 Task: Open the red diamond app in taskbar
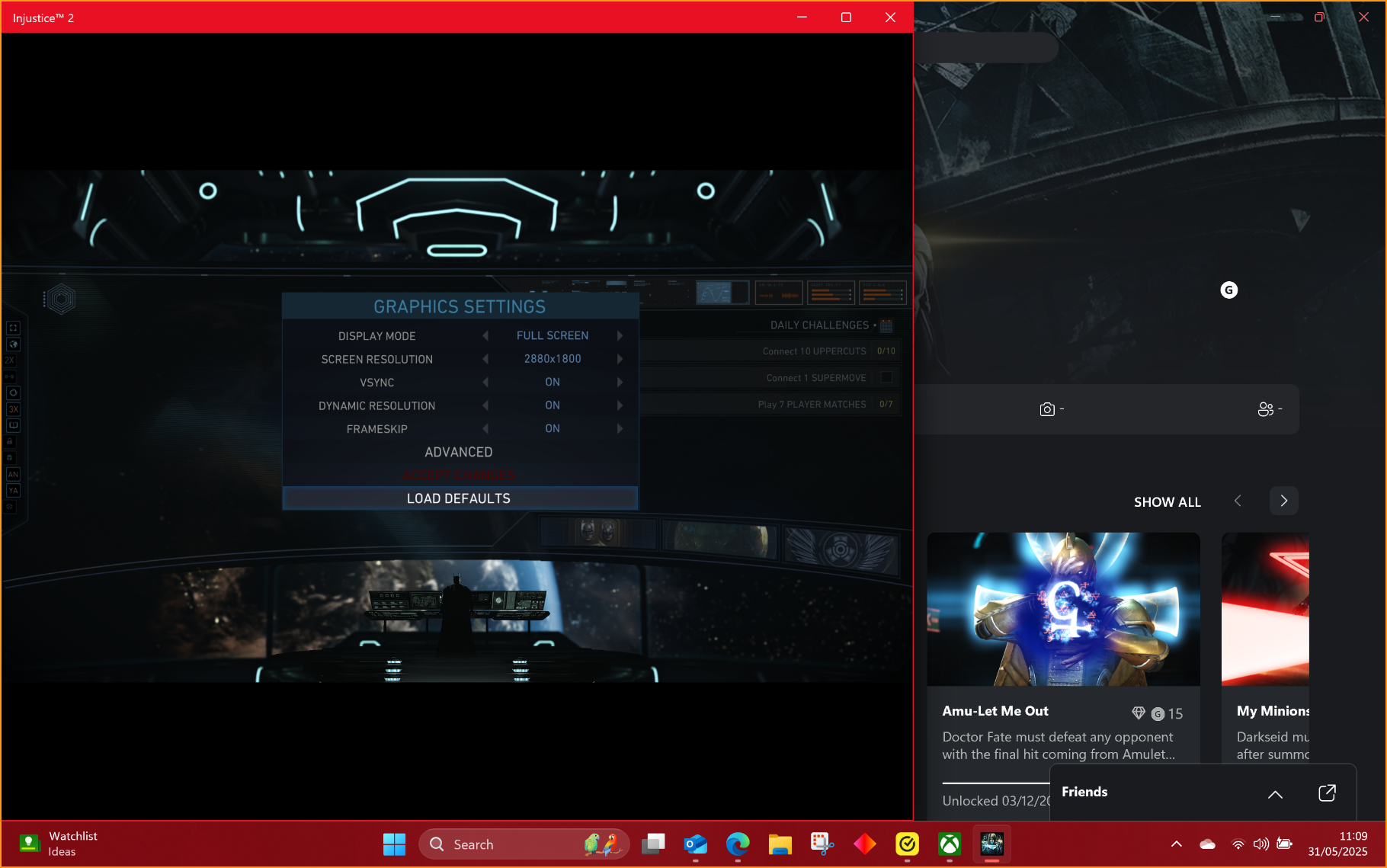tap(865, 844)
